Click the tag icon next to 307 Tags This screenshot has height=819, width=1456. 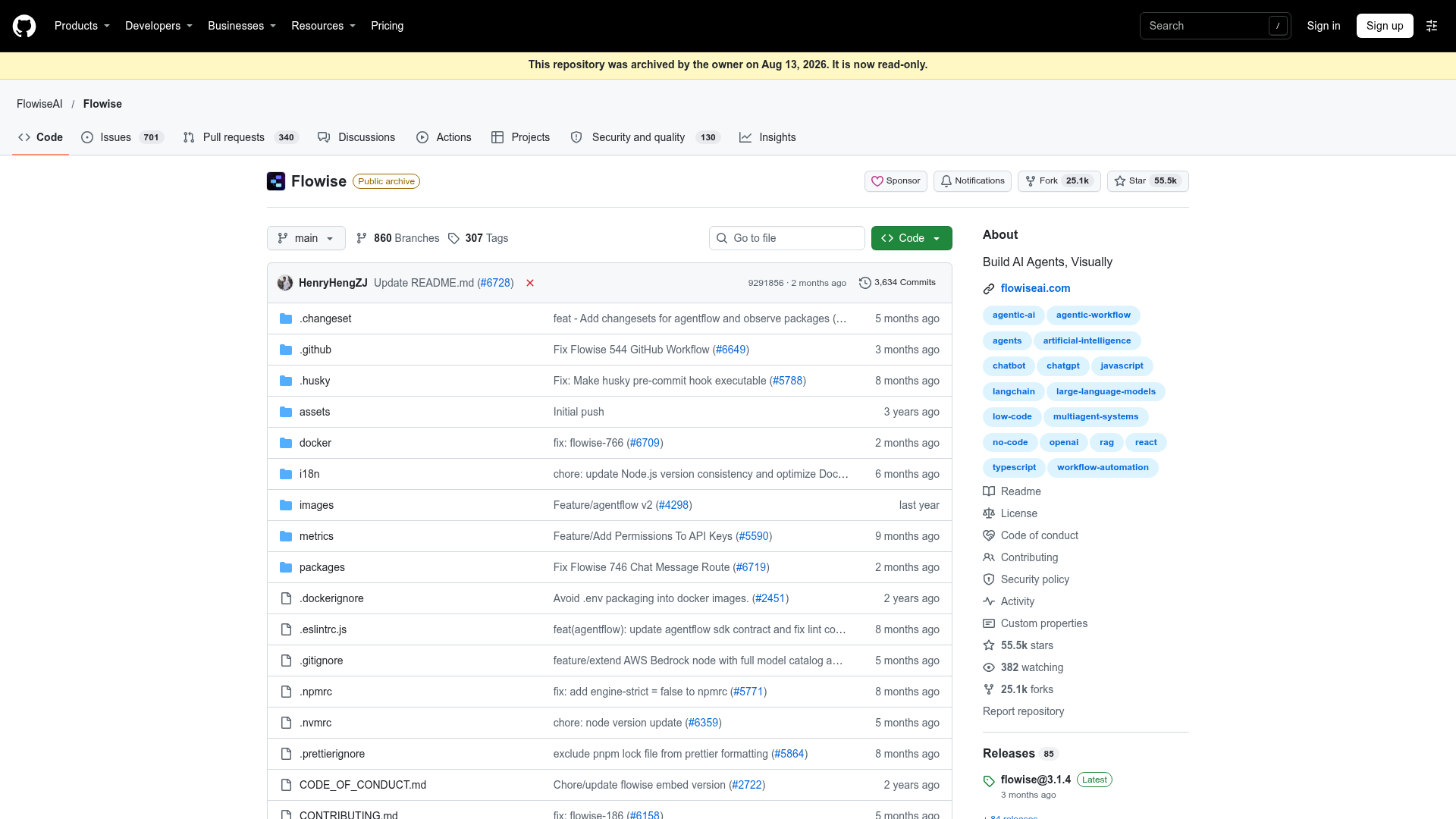[453, 238]
